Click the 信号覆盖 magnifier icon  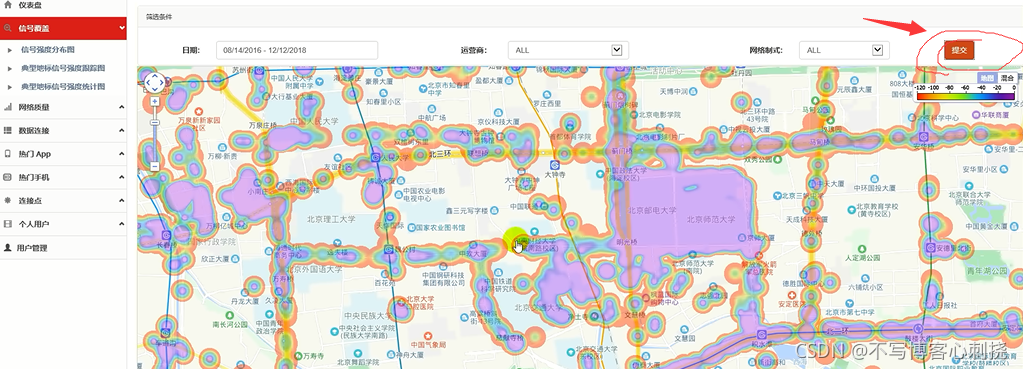pos(8,28)
